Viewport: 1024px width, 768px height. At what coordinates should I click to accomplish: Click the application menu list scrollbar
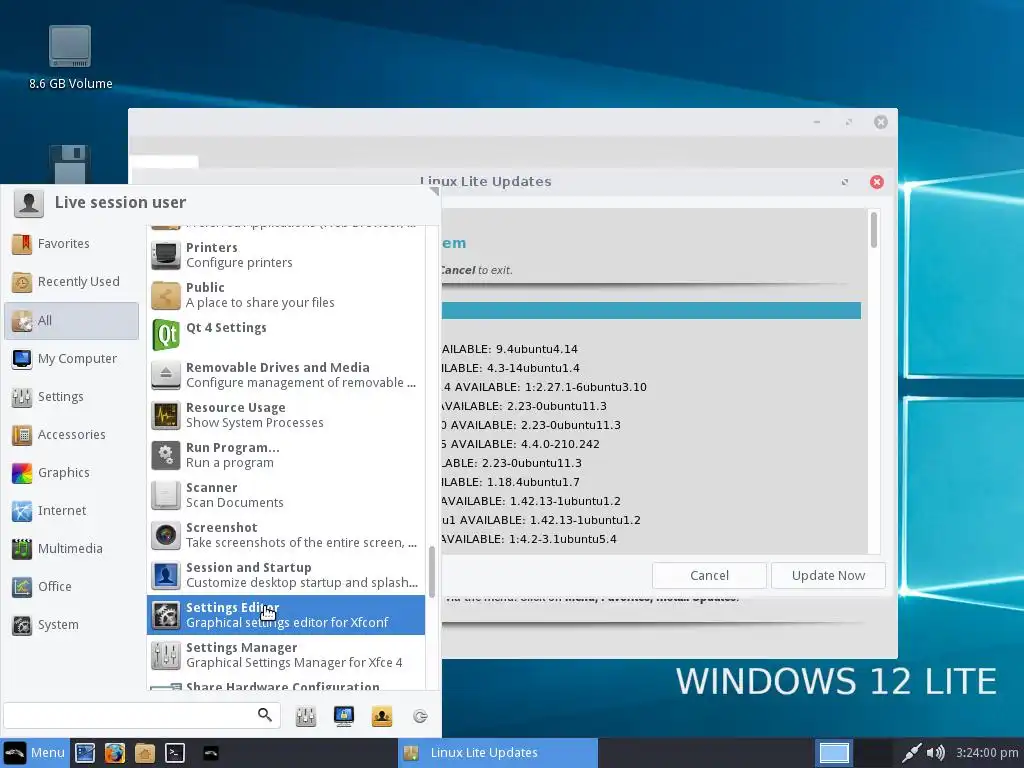tap(431, 571)
